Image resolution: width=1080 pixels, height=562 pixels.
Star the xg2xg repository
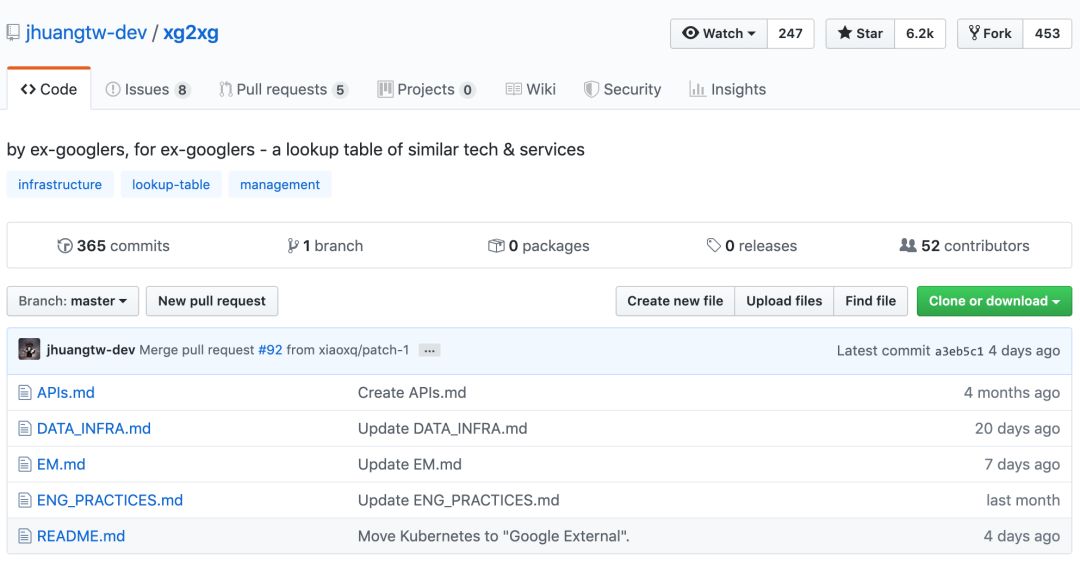pos(860,33)
